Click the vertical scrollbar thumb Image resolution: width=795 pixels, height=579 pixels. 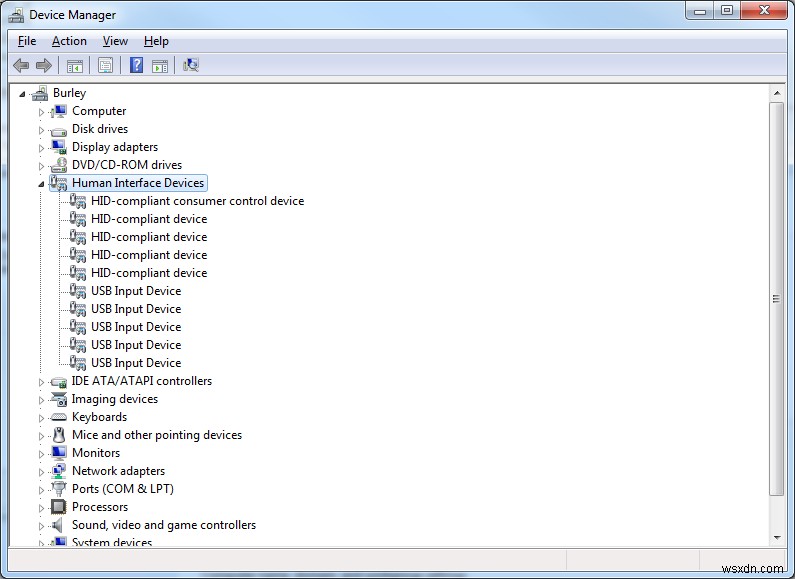[x=777, y=299]
